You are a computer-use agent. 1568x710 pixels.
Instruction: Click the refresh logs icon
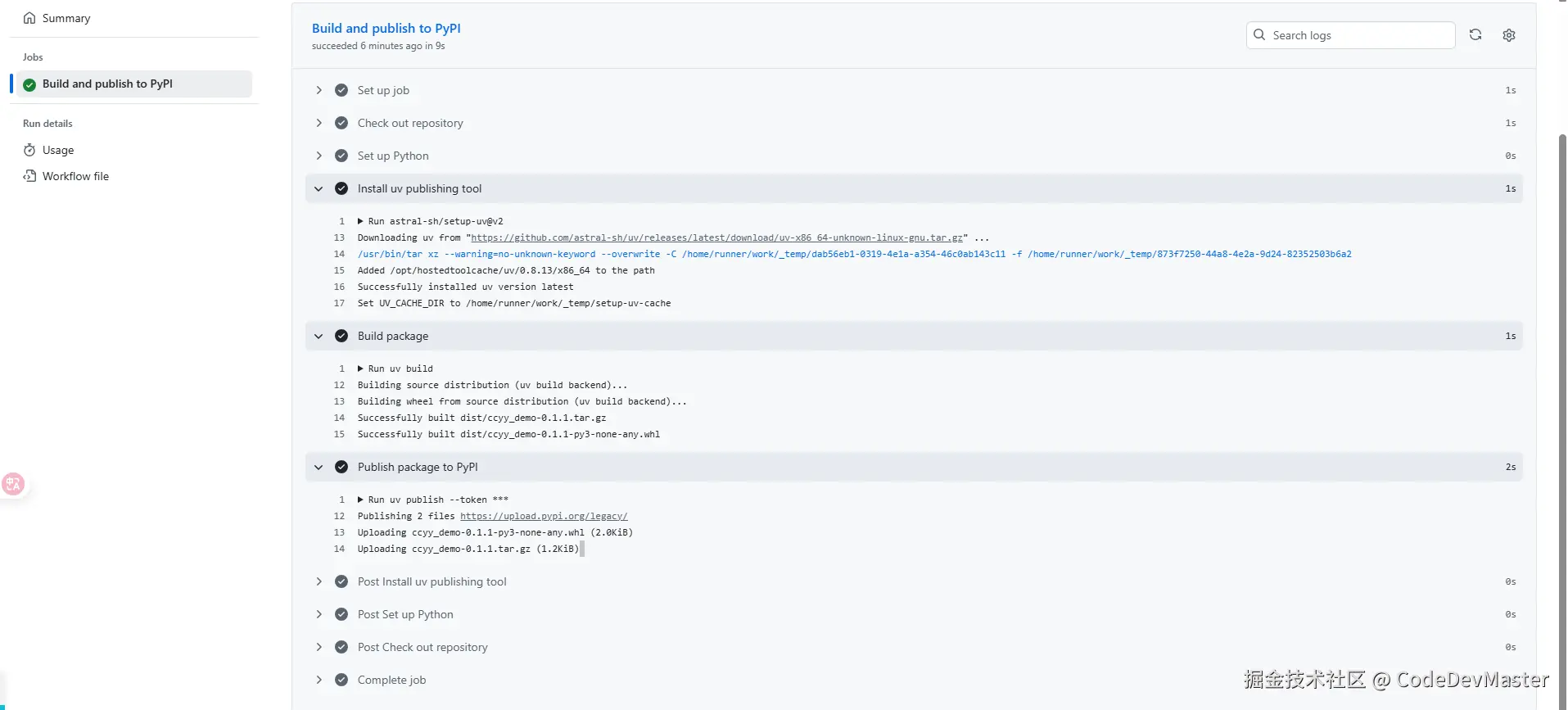1475,35
